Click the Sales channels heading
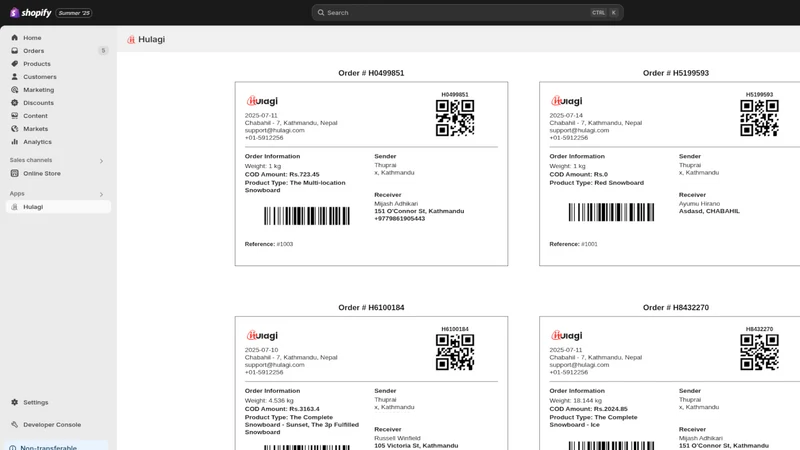The width and height of the screenshot is (800, 450). click(31, 160)
